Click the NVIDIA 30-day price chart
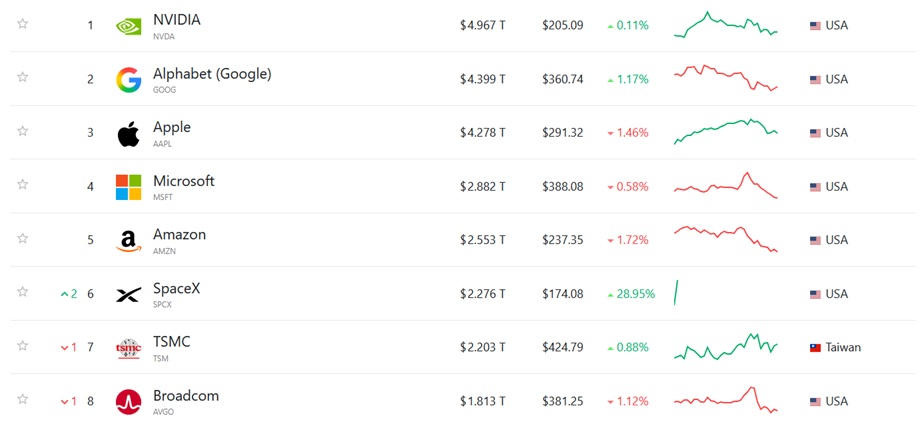Viewport: 922px width, 426px height. point(726,25)
